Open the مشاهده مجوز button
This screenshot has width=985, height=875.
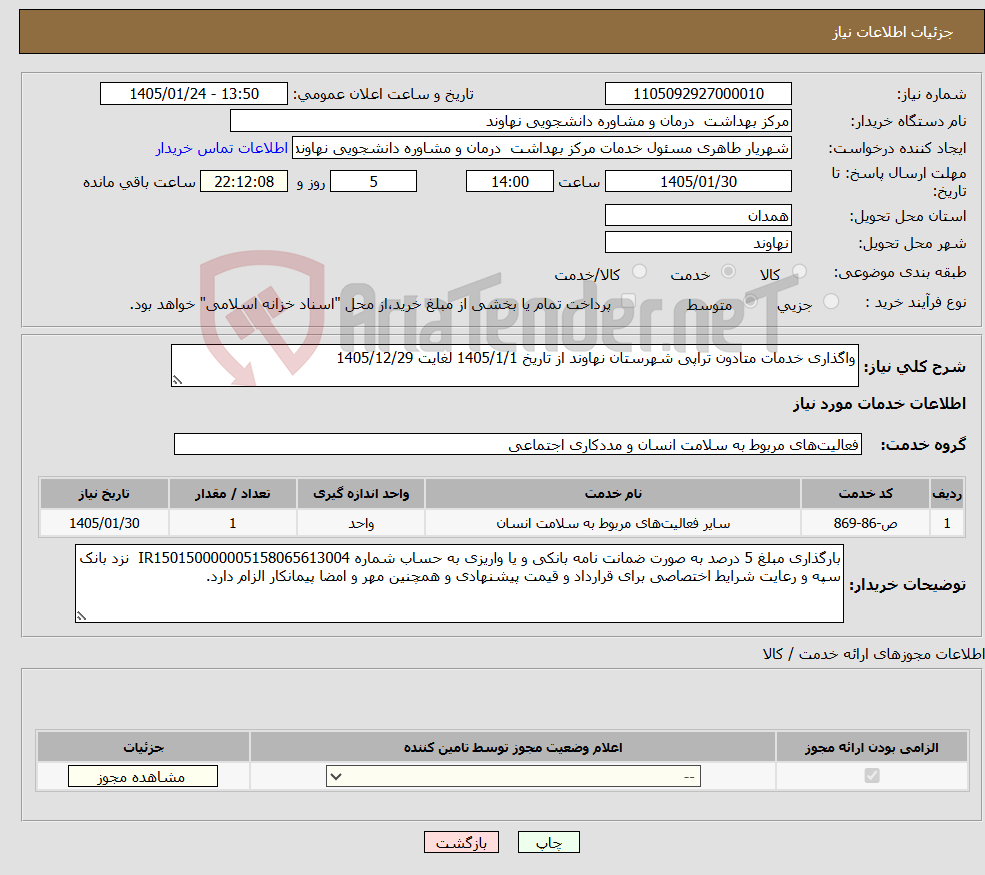click(143, 776)
